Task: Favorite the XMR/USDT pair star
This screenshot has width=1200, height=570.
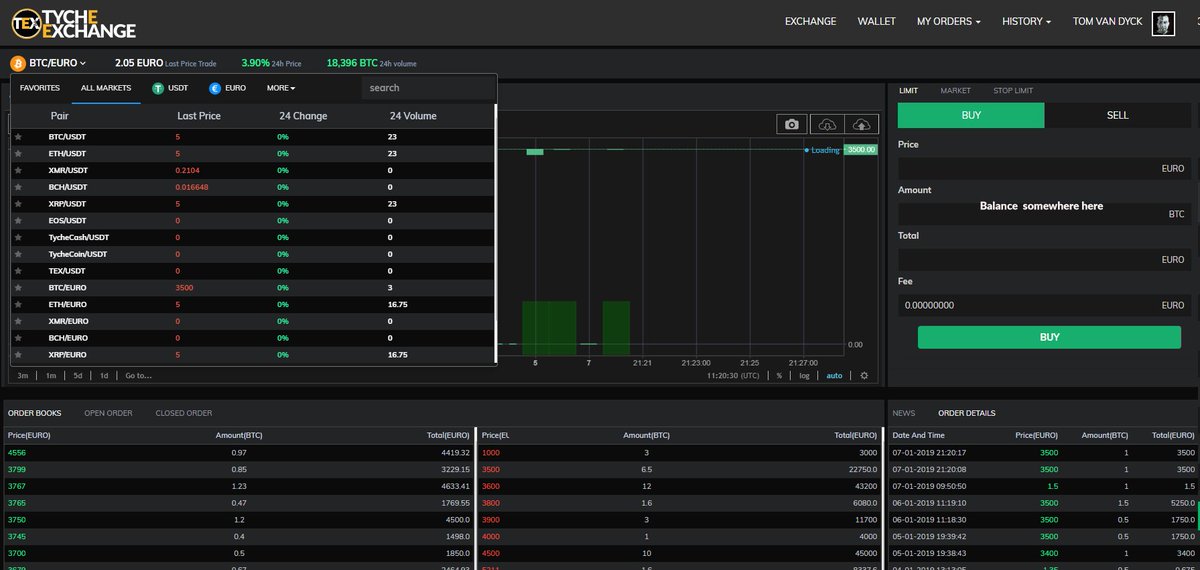Action: pos(18,170)
